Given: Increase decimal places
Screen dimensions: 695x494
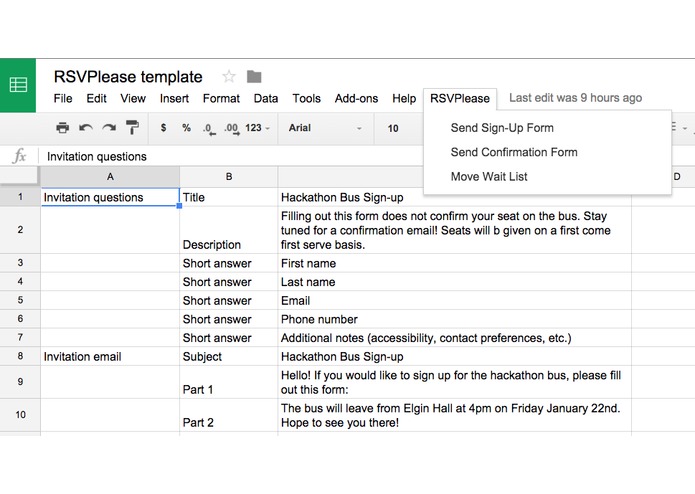Looking at the screenshot, I should (x=232, y=129).
